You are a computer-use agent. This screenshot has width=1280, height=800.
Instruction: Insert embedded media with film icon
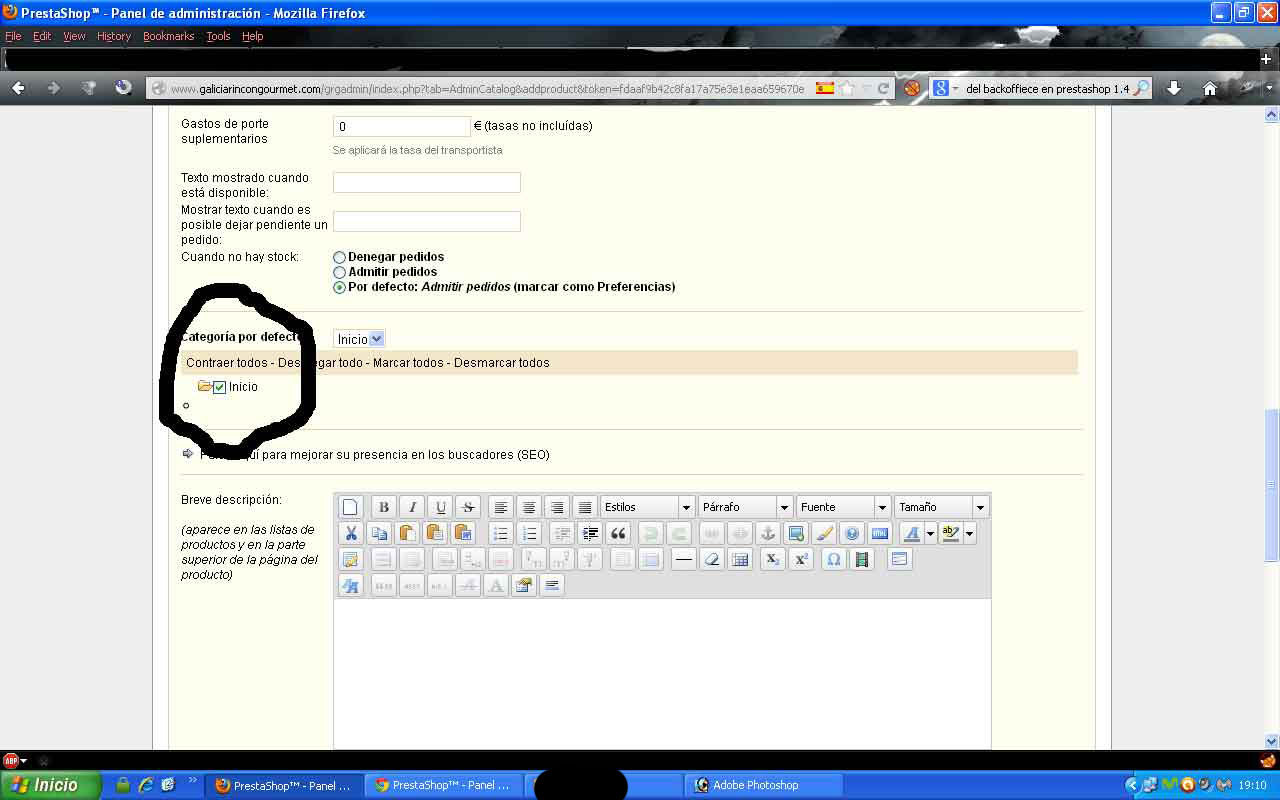861,559
